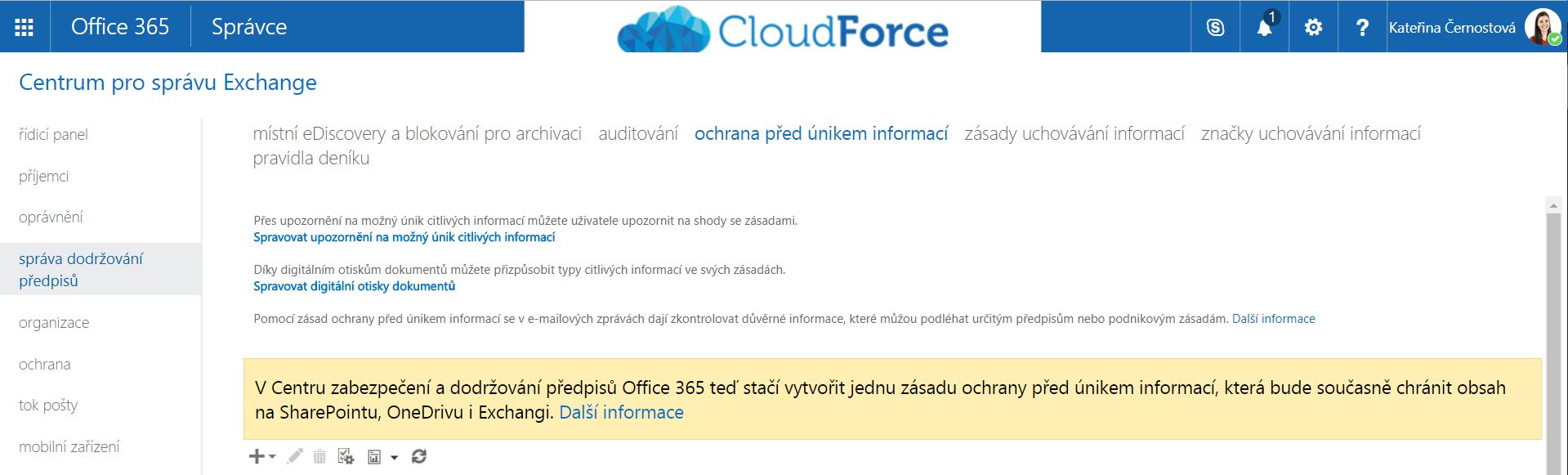Open help with the question mark icon
The height and width of the screenshot is (475, 1568).
(x=1362, y=27)
